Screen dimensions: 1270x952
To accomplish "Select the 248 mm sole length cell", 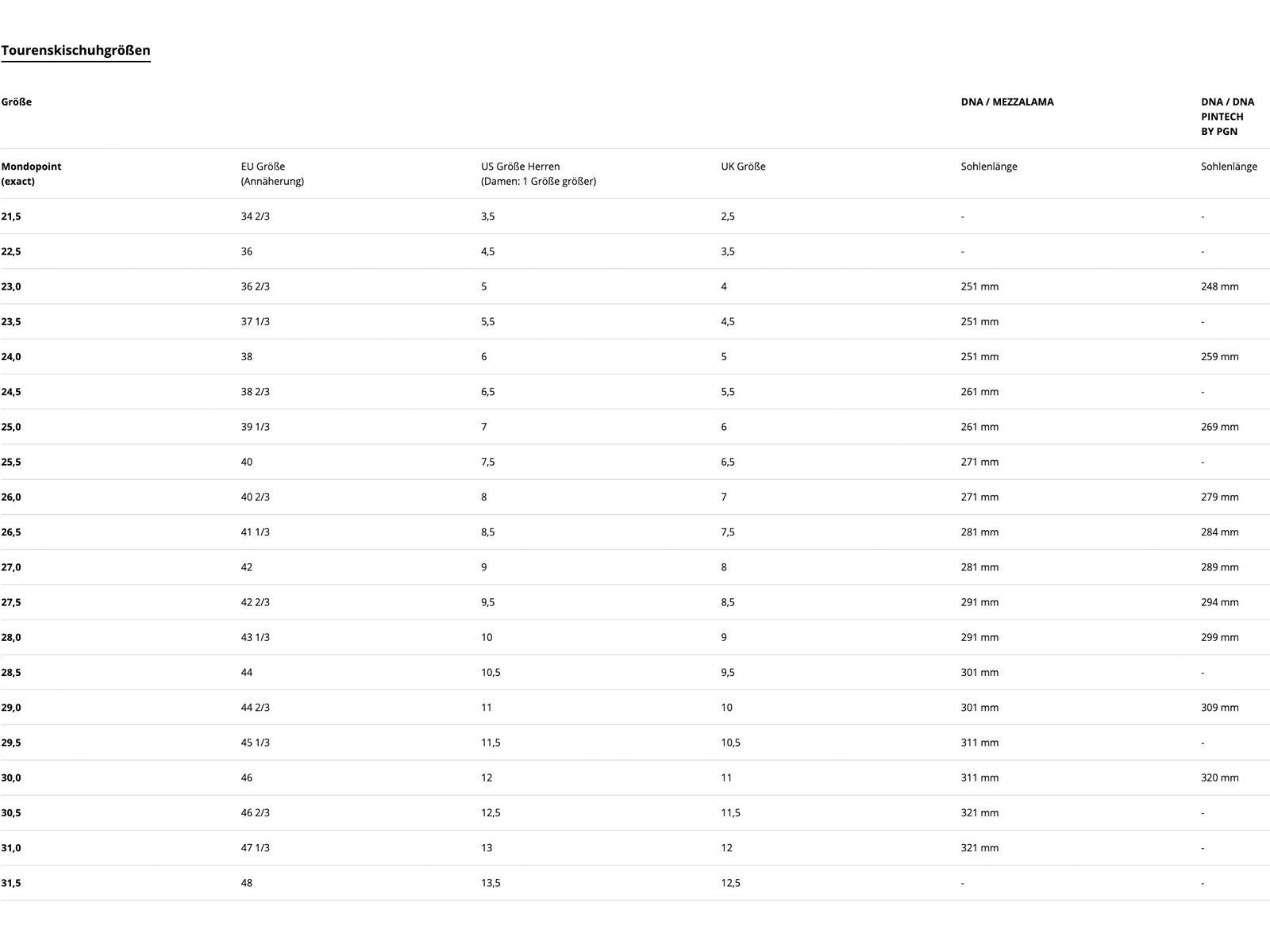I will click(x=1219, y=286).
